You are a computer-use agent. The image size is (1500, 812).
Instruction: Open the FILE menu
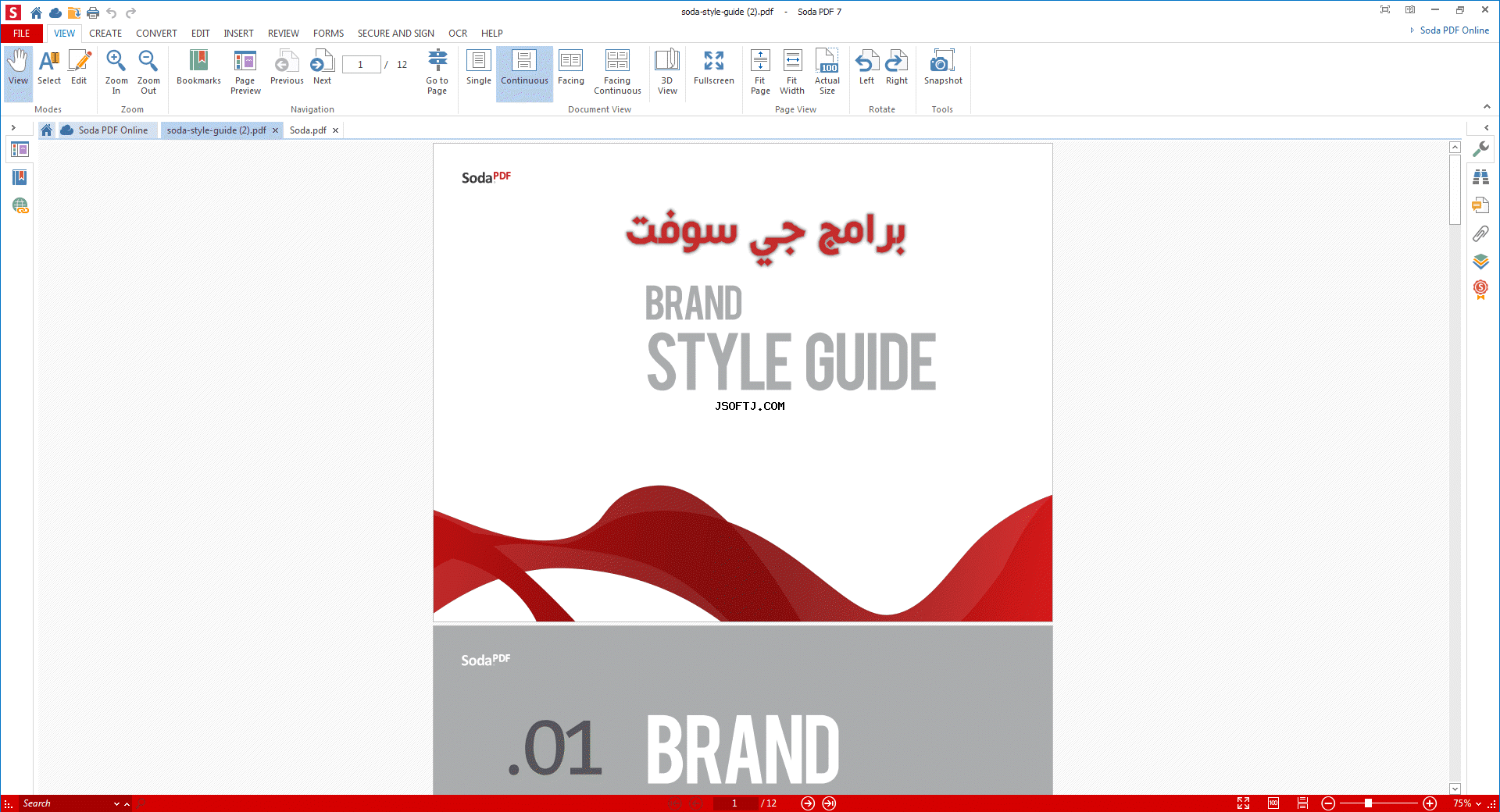(22, 34)
